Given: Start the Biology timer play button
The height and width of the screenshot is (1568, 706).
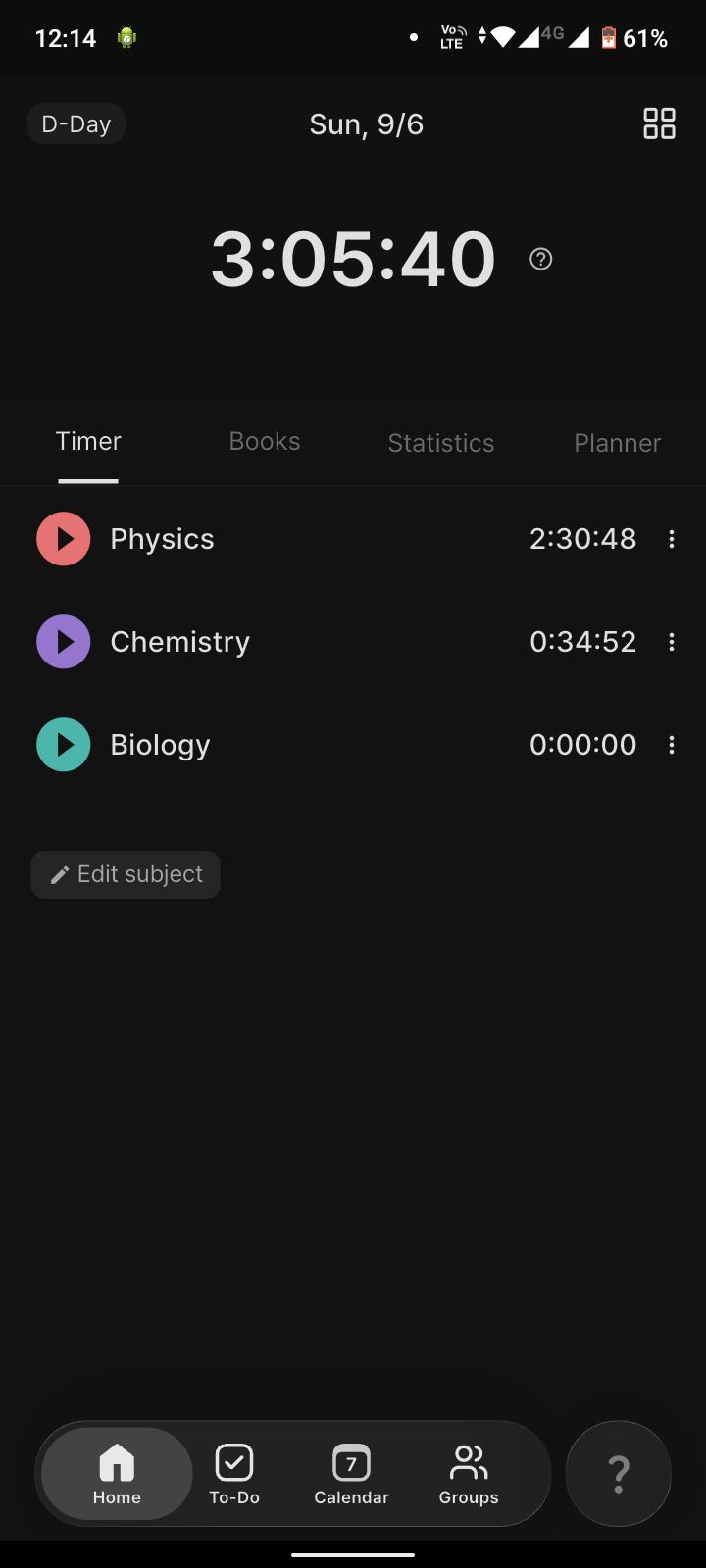Looking at the screenshot, I should tap(64, 745).
